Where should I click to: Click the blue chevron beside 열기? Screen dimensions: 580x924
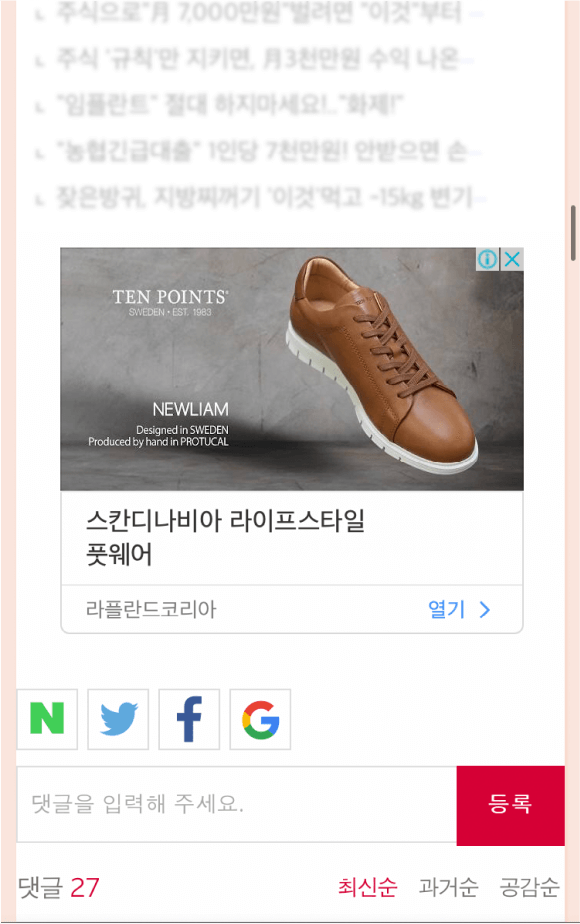click(x=485, y=609)
